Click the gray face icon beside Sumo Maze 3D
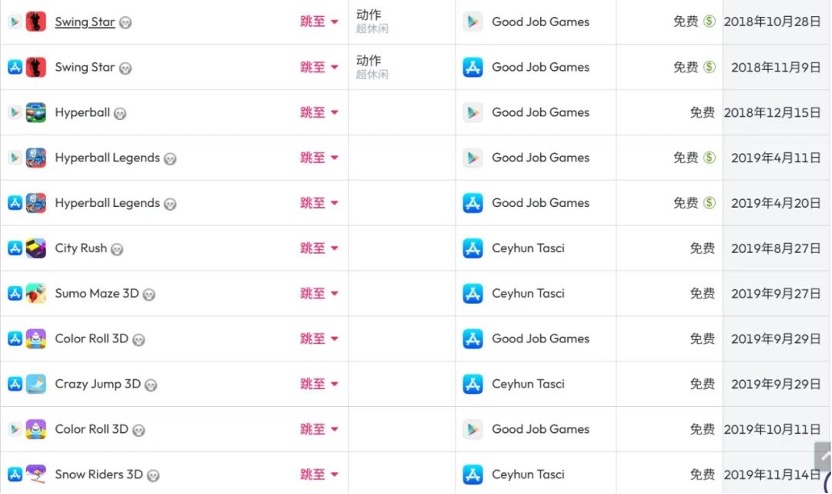Viewport: 832px width, 494px height. point(149,295)
